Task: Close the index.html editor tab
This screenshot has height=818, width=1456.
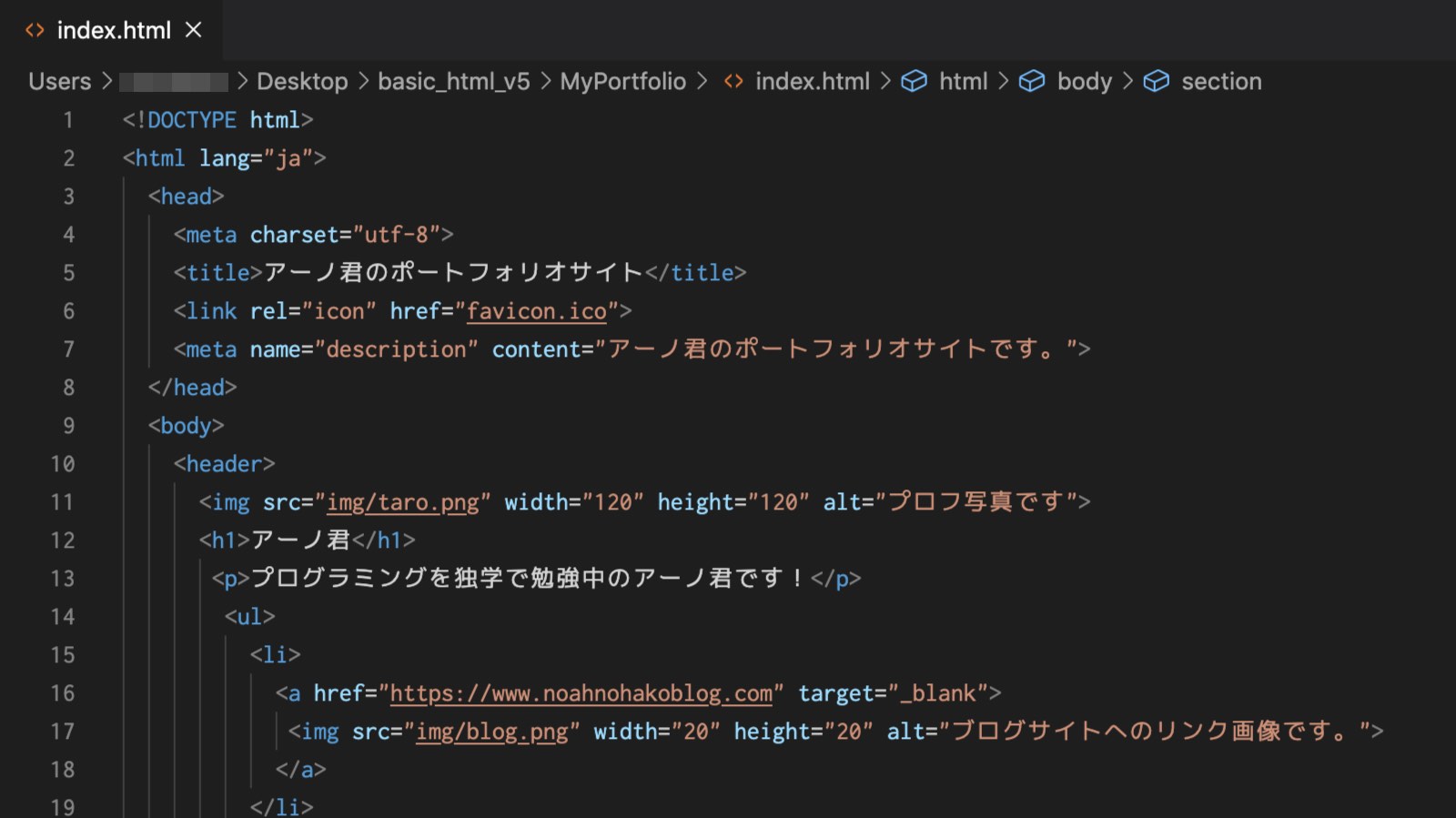Action: tap(193, 30)
